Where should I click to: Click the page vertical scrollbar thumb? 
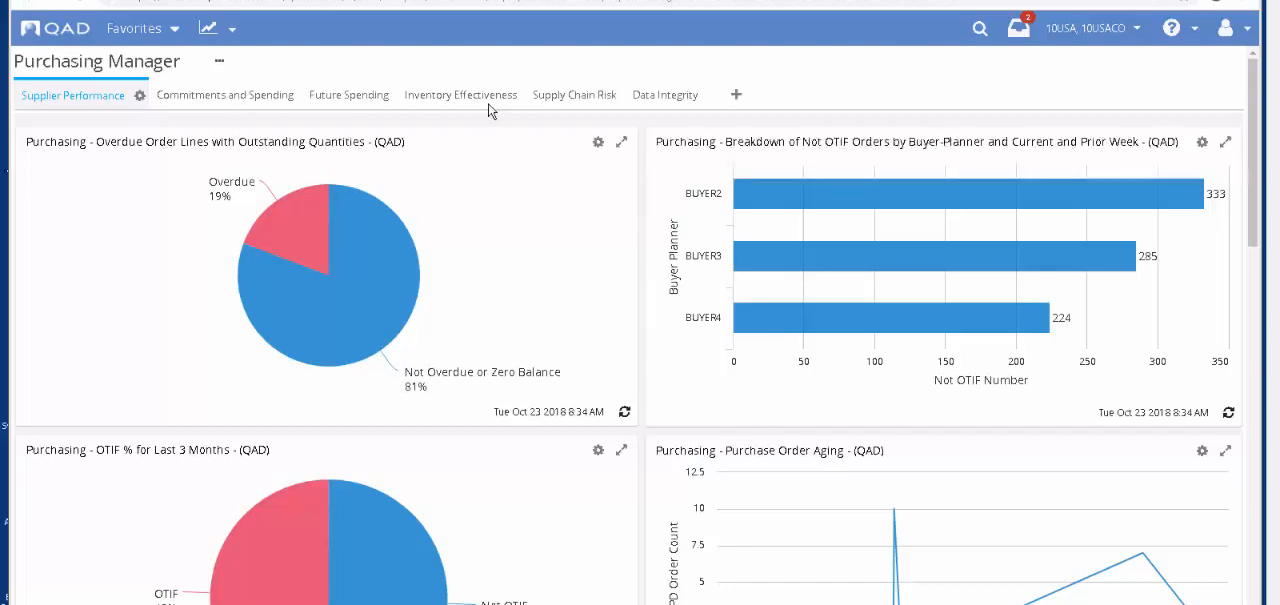[1253, 152]
